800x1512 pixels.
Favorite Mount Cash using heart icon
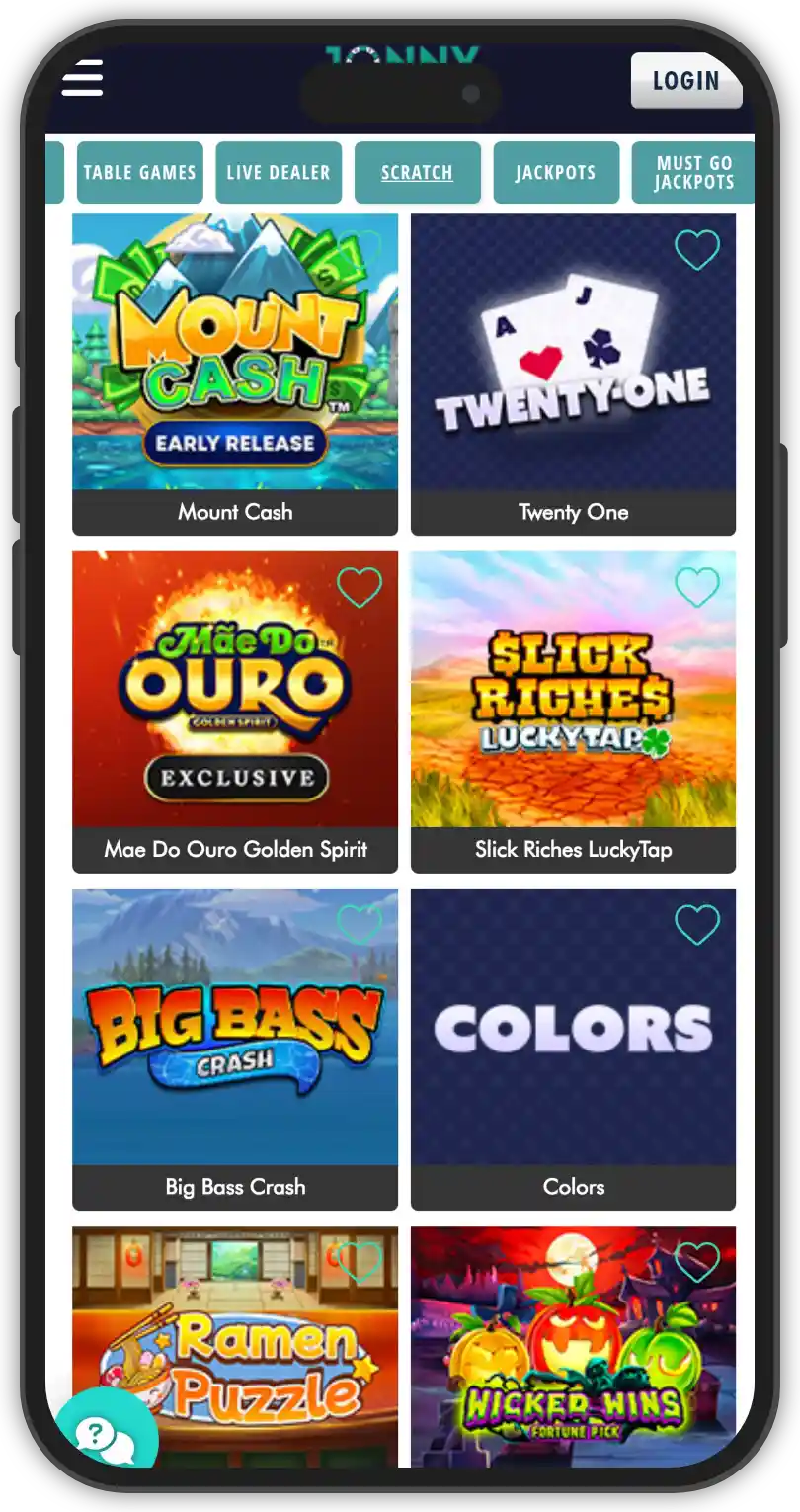coord(359,250)
